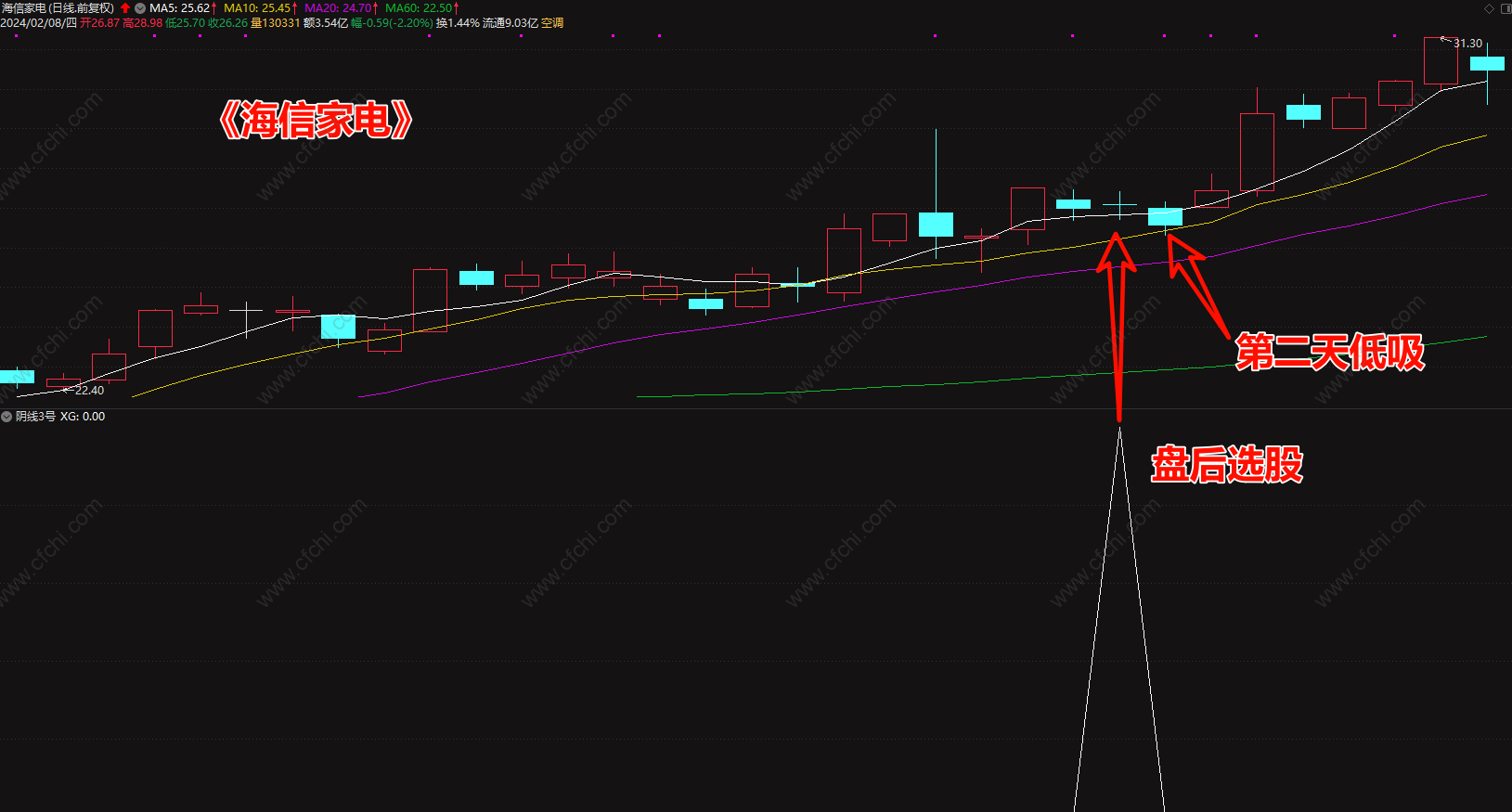The image size is (1512, 812).
Task: Click the diamond icon at top-right corner
Action: click(1490, 8)
